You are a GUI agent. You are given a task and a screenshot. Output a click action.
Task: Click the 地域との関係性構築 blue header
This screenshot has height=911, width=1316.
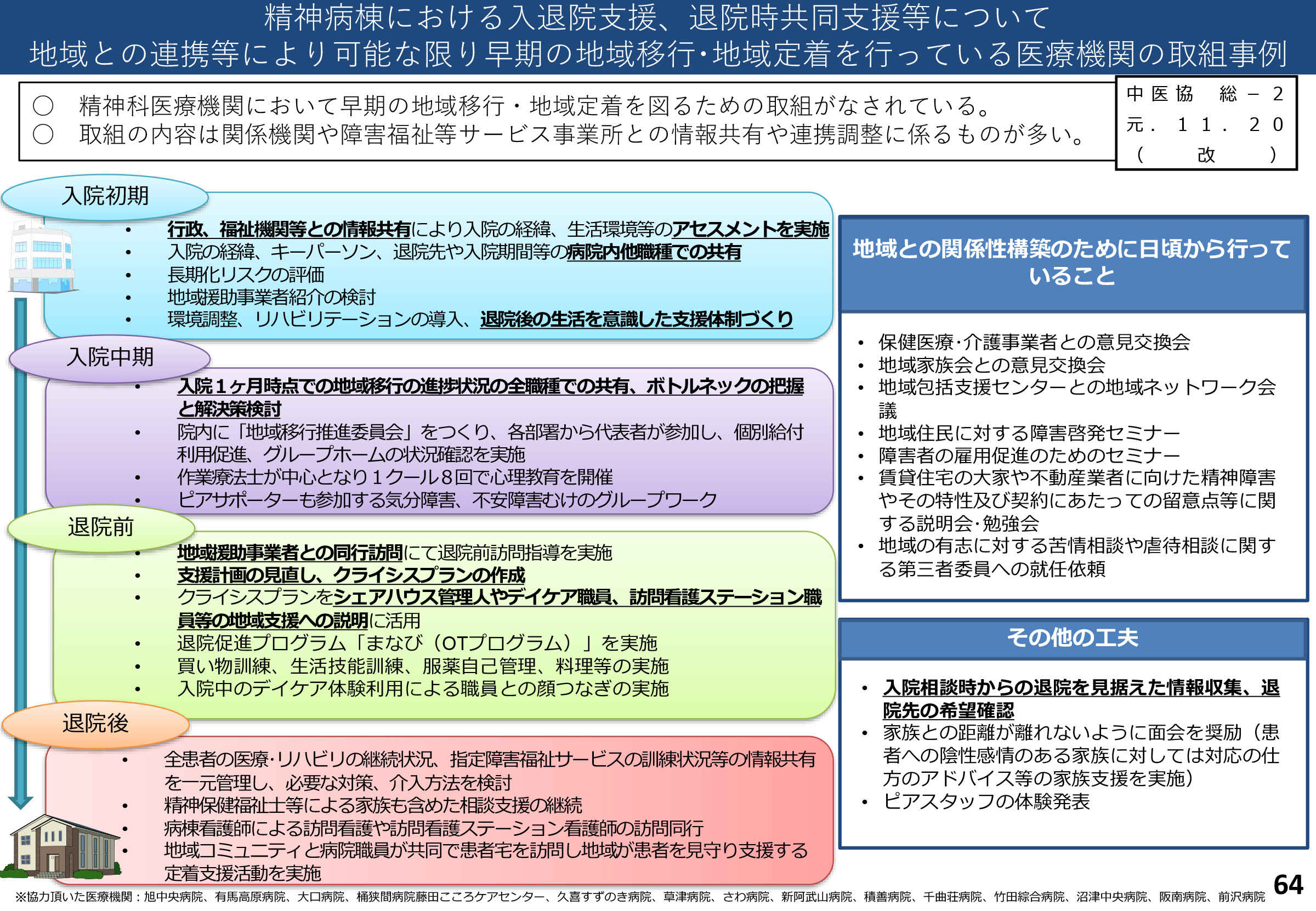pyautogui.click(x=1071, y=263)
